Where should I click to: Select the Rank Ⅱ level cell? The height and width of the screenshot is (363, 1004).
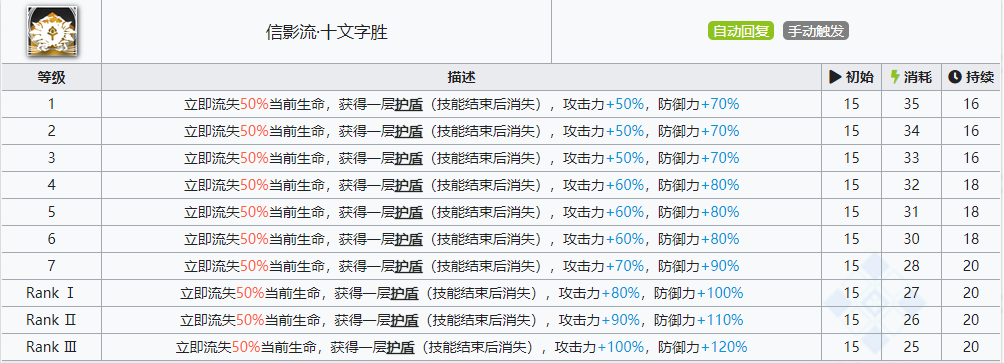51,320
